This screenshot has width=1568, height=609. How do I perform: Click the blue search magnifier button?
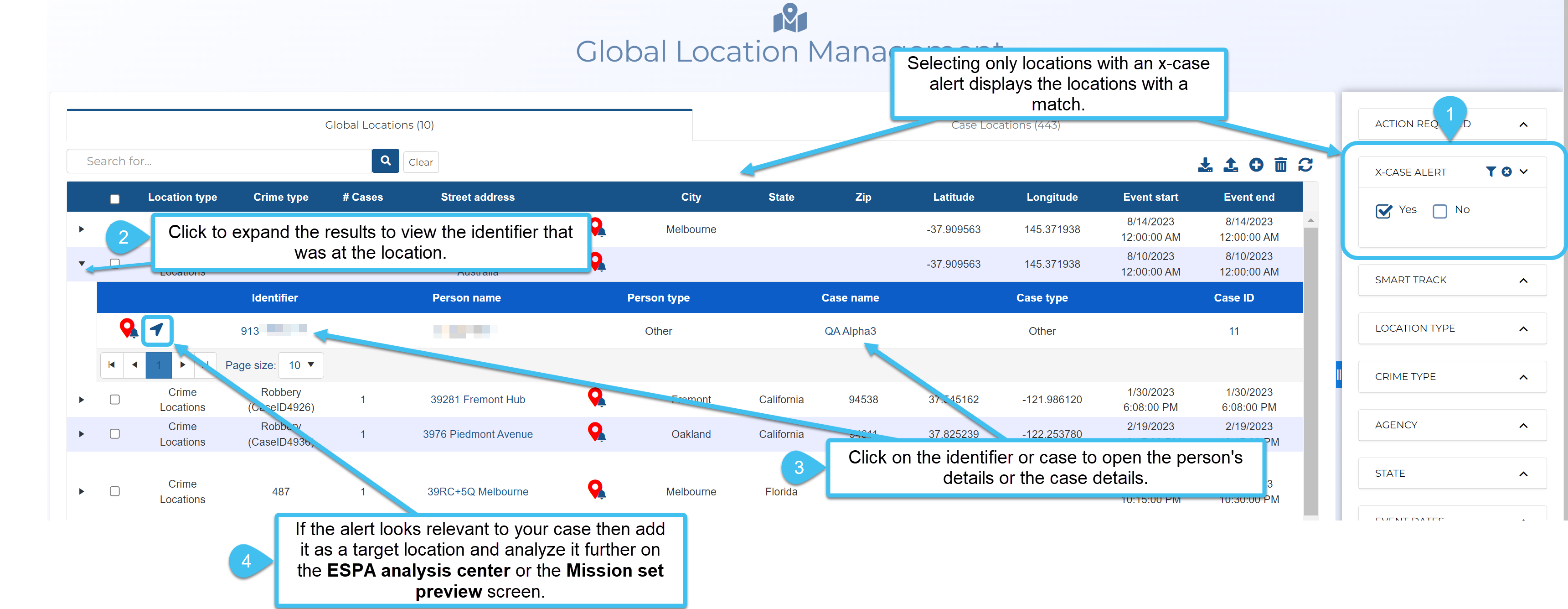(385, 161)
